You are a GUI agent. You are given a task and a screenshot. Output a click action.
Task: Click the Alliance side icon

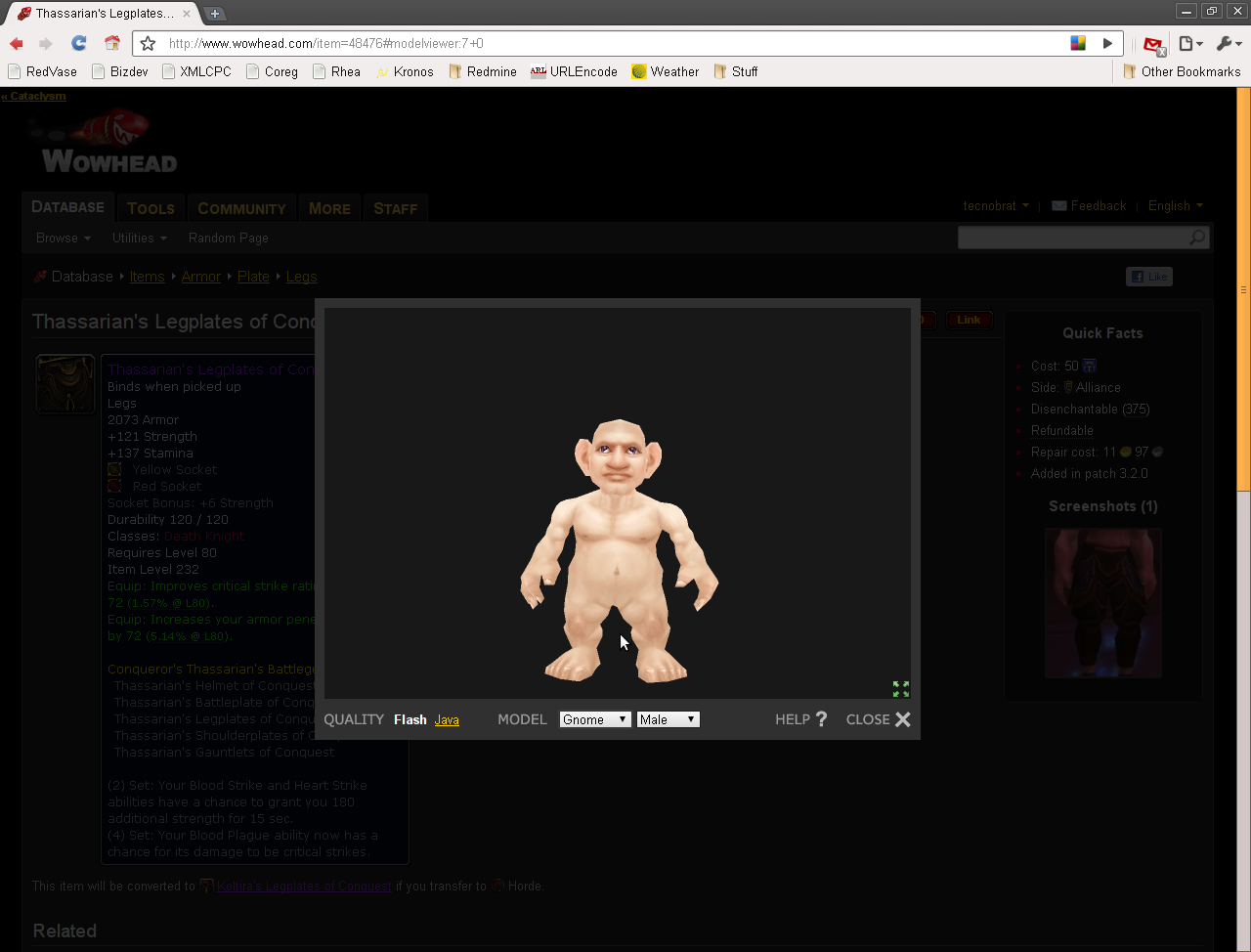pos(1069,387)
